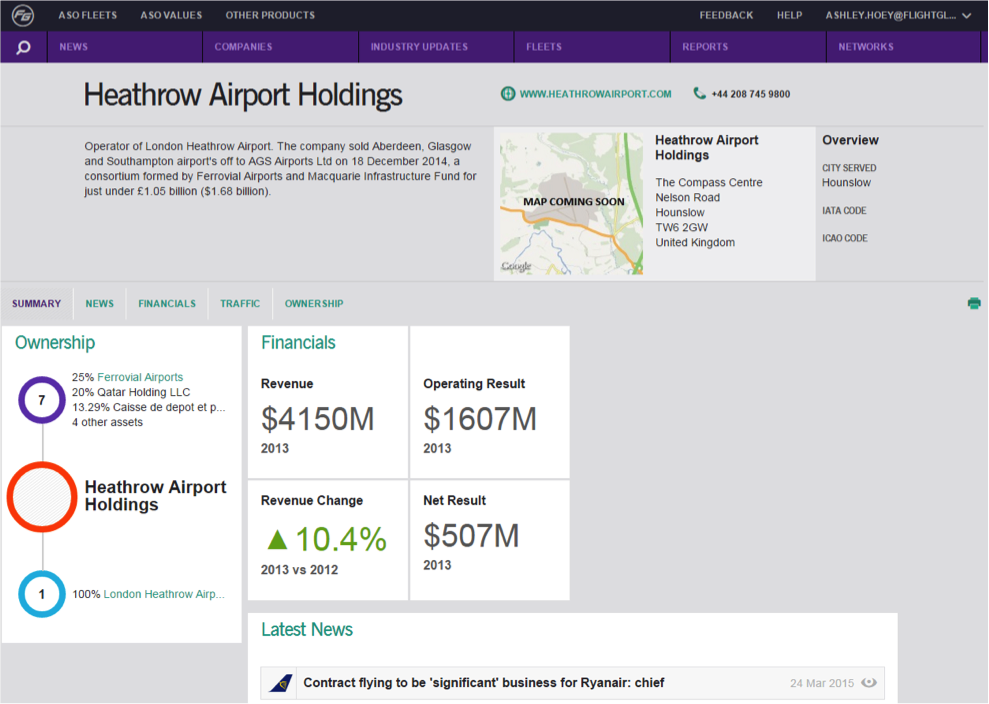989x704 pixels.
Task: Click the phone icon
Action: click(x=699, y=94)
